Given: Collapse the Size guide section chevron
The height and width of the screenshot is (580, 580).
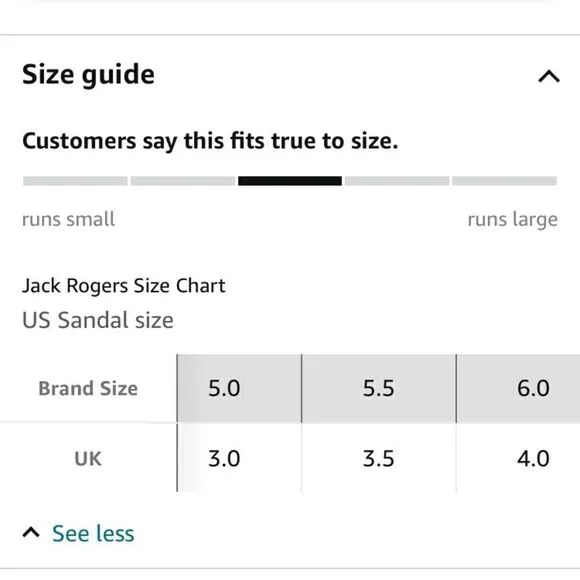Looking at the screenshot, I should [549, 76].
